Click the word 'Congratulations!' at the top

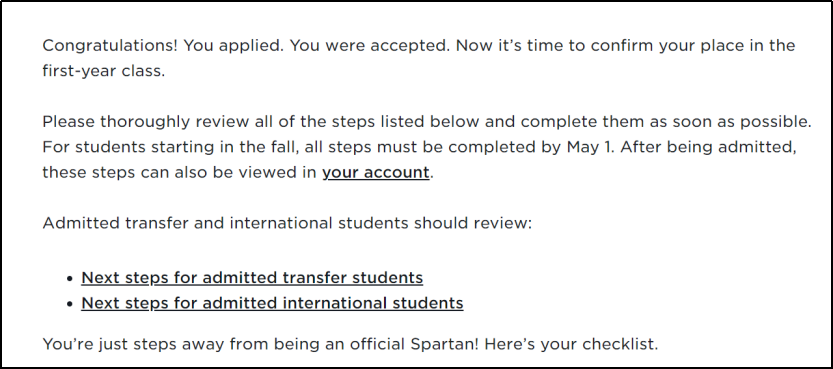pyautogui.click(x=110, y=46)
